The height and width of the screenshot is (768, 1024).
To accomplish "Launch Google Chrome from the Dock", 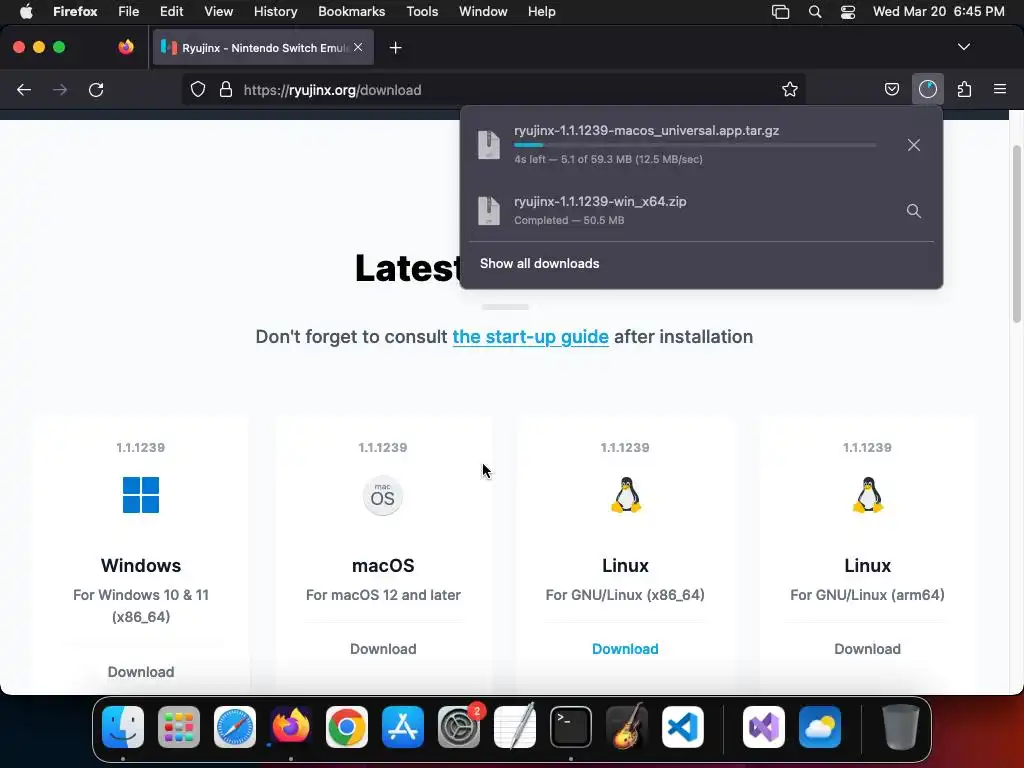I will click(346, 727).
